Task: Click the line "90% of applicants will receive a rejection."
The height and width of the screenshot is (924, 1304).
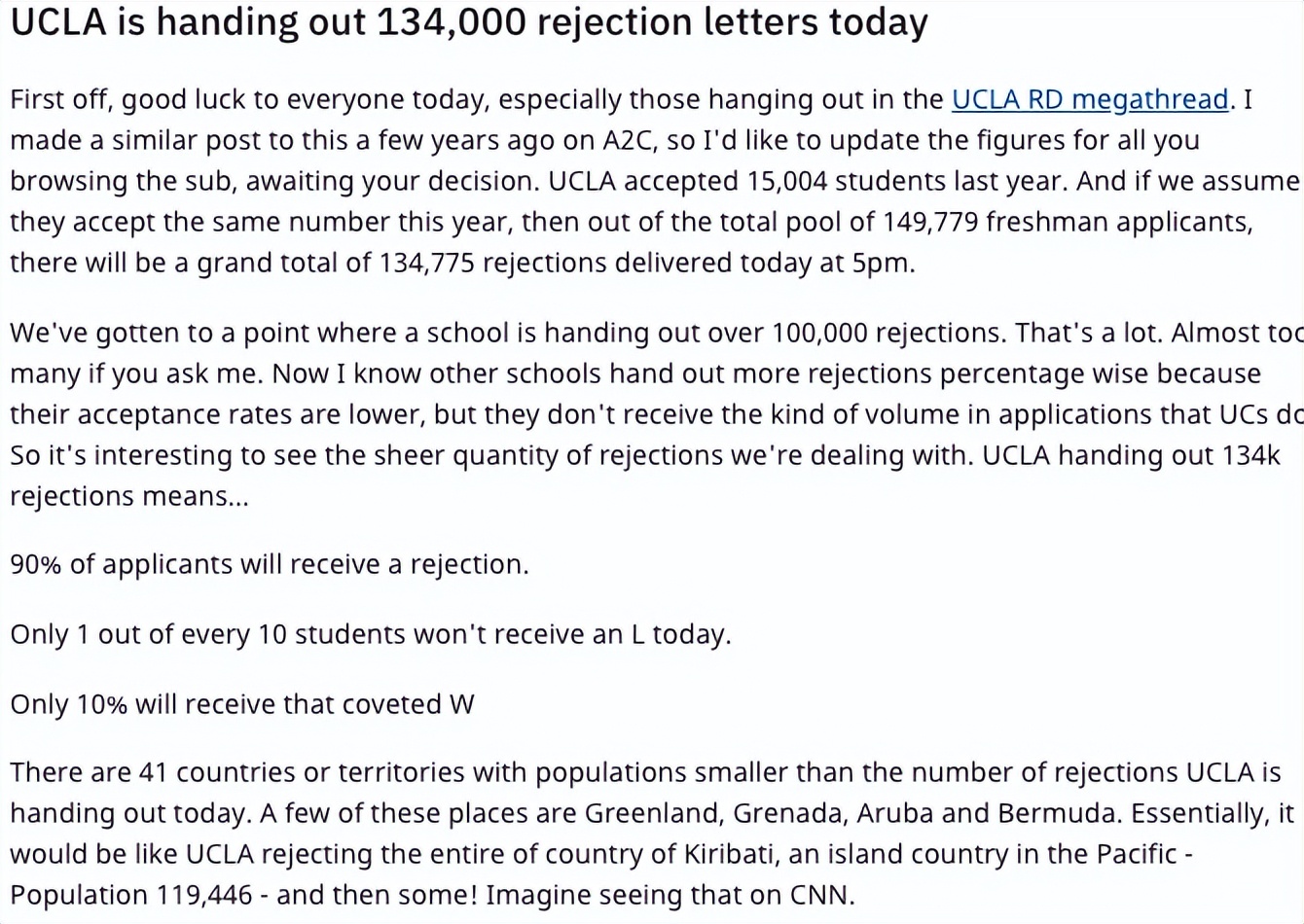Action: pos(270,565)
